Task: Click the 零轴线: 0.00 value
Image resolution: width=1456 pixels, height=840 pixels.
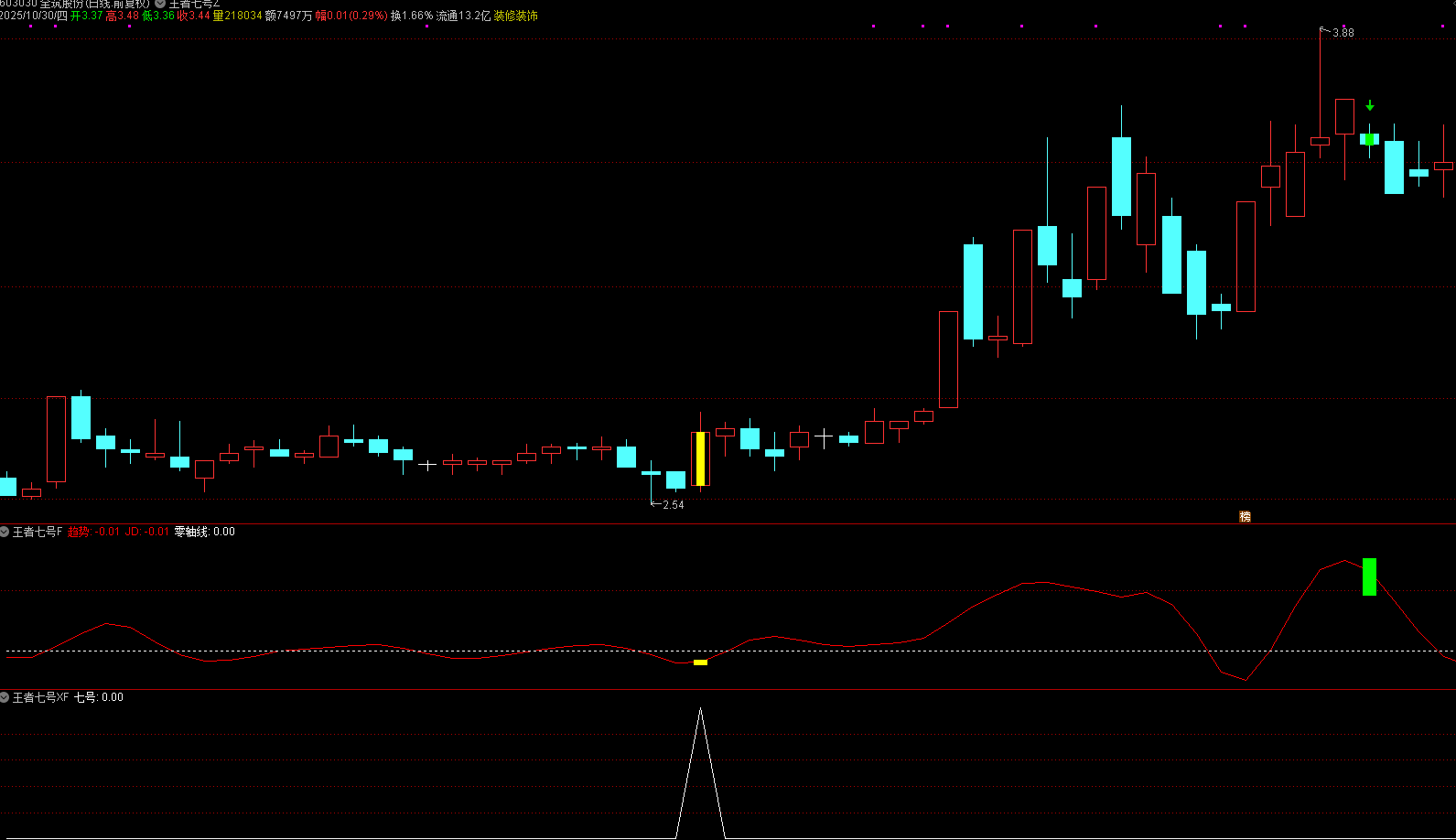Action: tap(204, 532)
